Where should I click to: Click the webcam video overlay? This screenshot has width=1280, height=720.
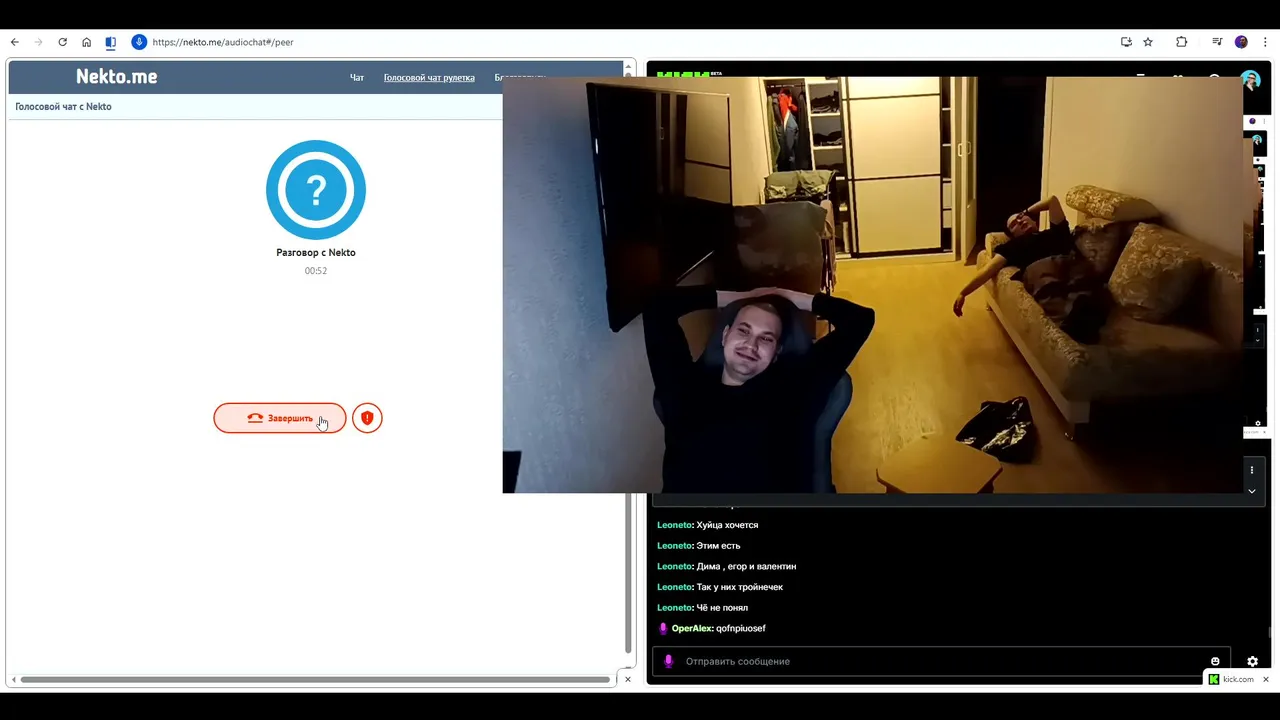(x=872, y=285)
